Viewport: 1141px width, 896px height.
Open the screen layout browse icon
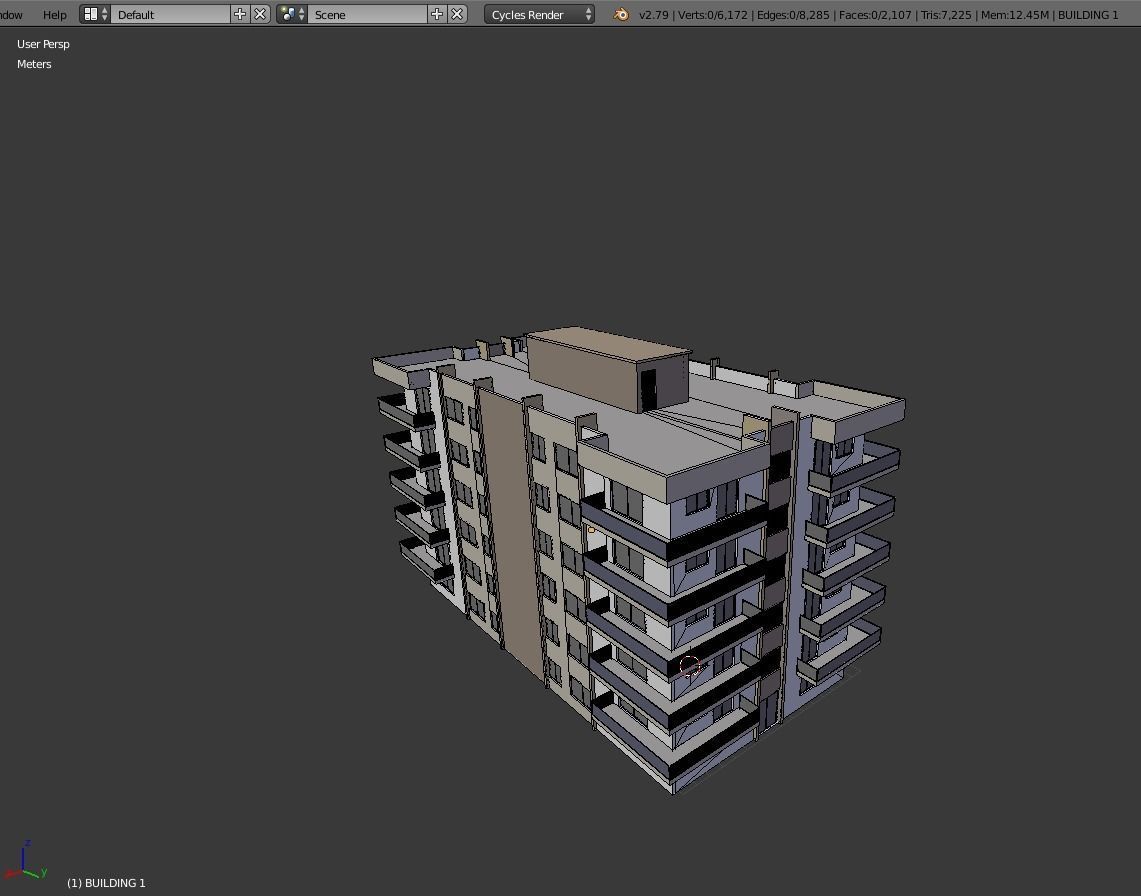(95, 14)
